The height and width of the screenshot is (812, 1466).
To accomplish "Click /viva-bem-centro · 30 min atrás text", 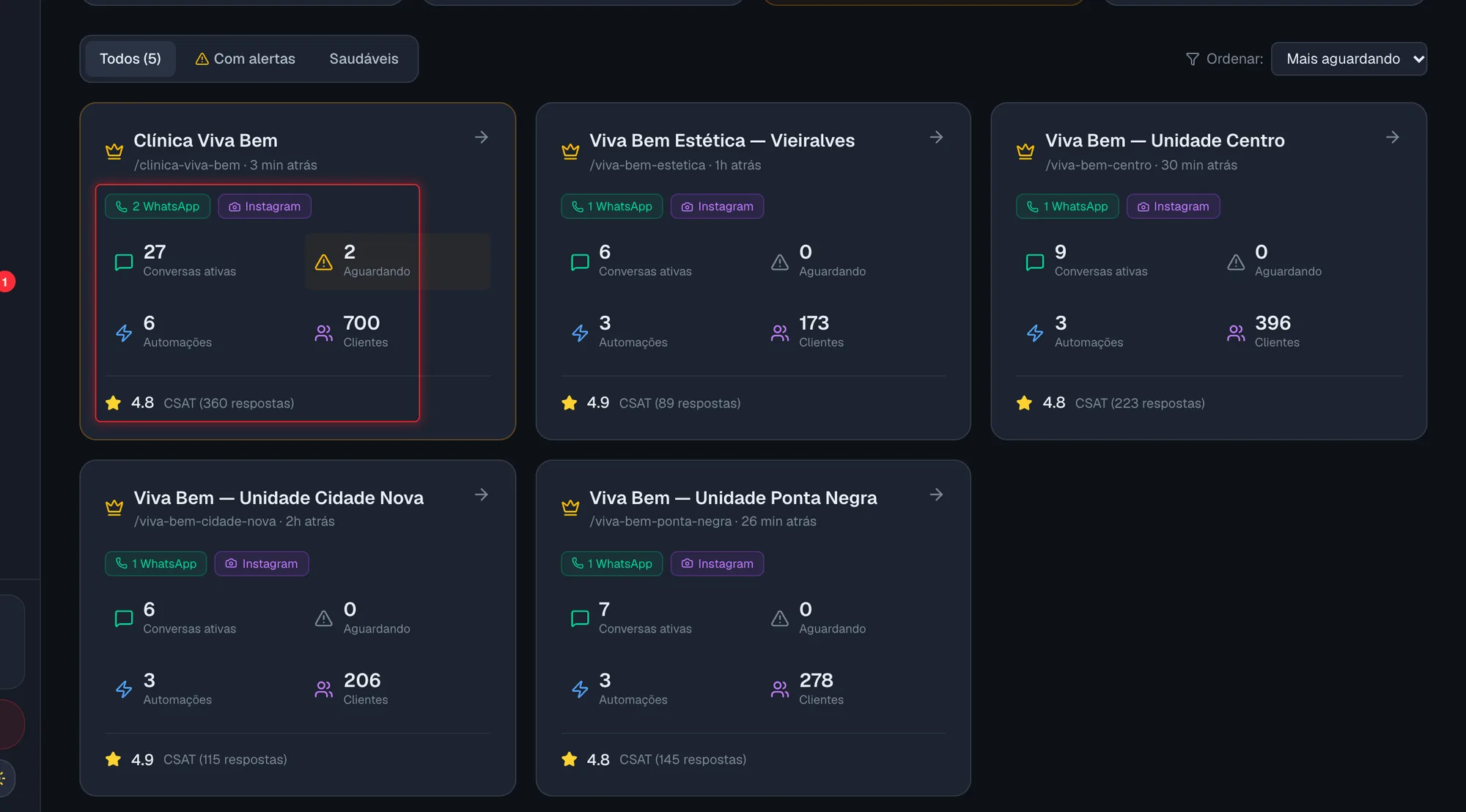I will tap(1141, 165).
